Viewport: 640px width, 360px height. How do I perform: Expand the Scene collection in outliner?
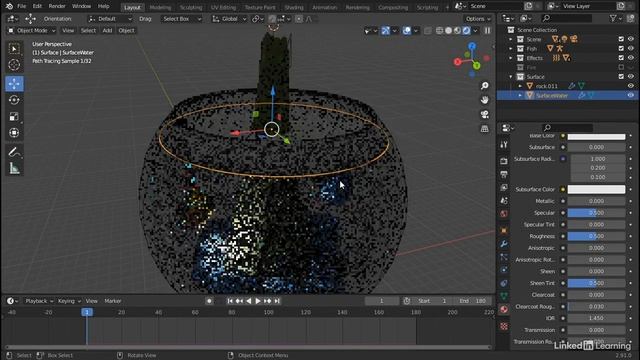click(511, 39)
